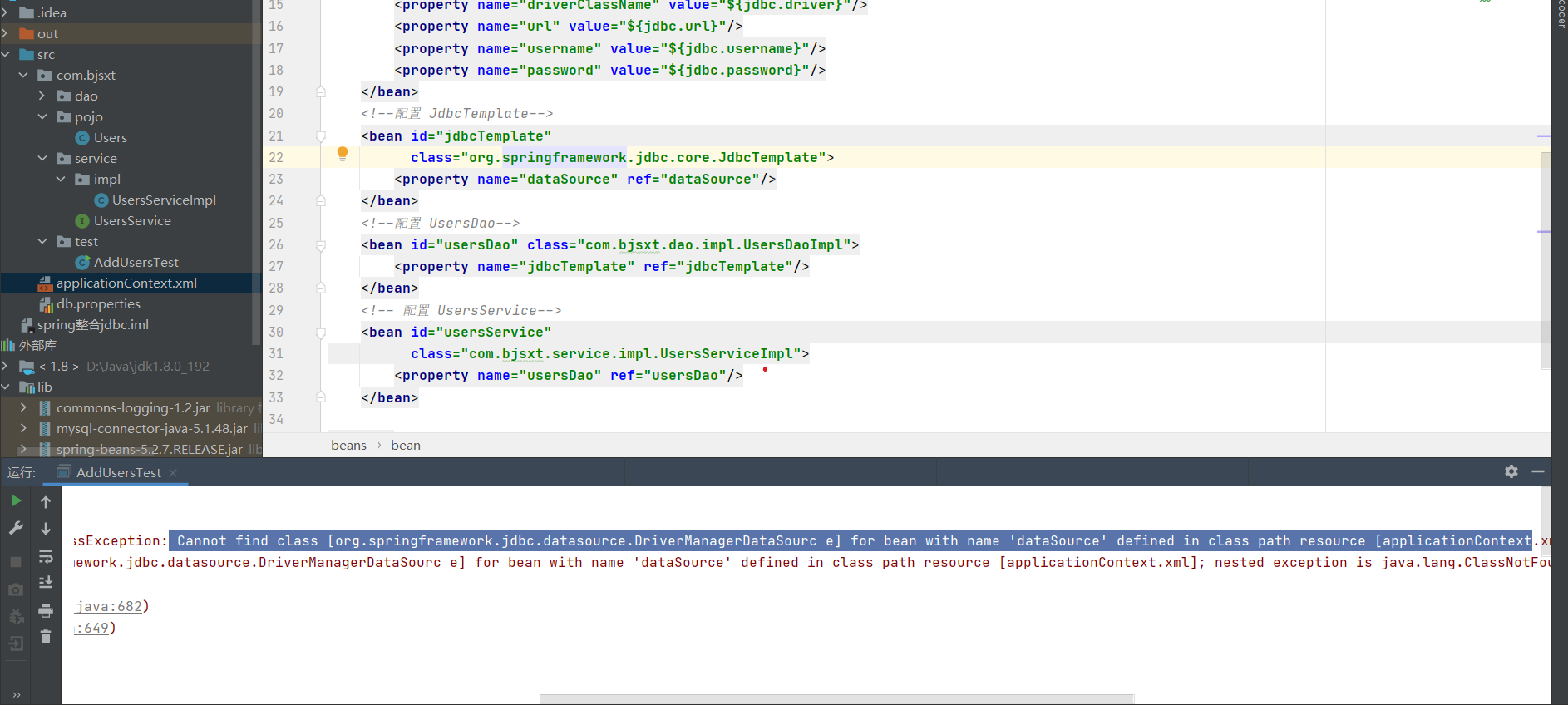Open the :649 stack trace link
1568x705 pixels.
pos(91,628)
